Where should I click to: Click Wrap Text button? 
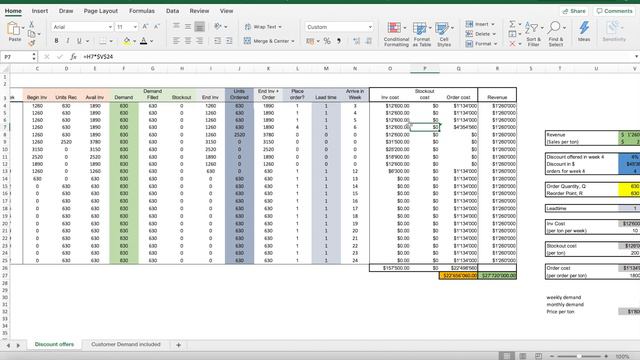263,27
